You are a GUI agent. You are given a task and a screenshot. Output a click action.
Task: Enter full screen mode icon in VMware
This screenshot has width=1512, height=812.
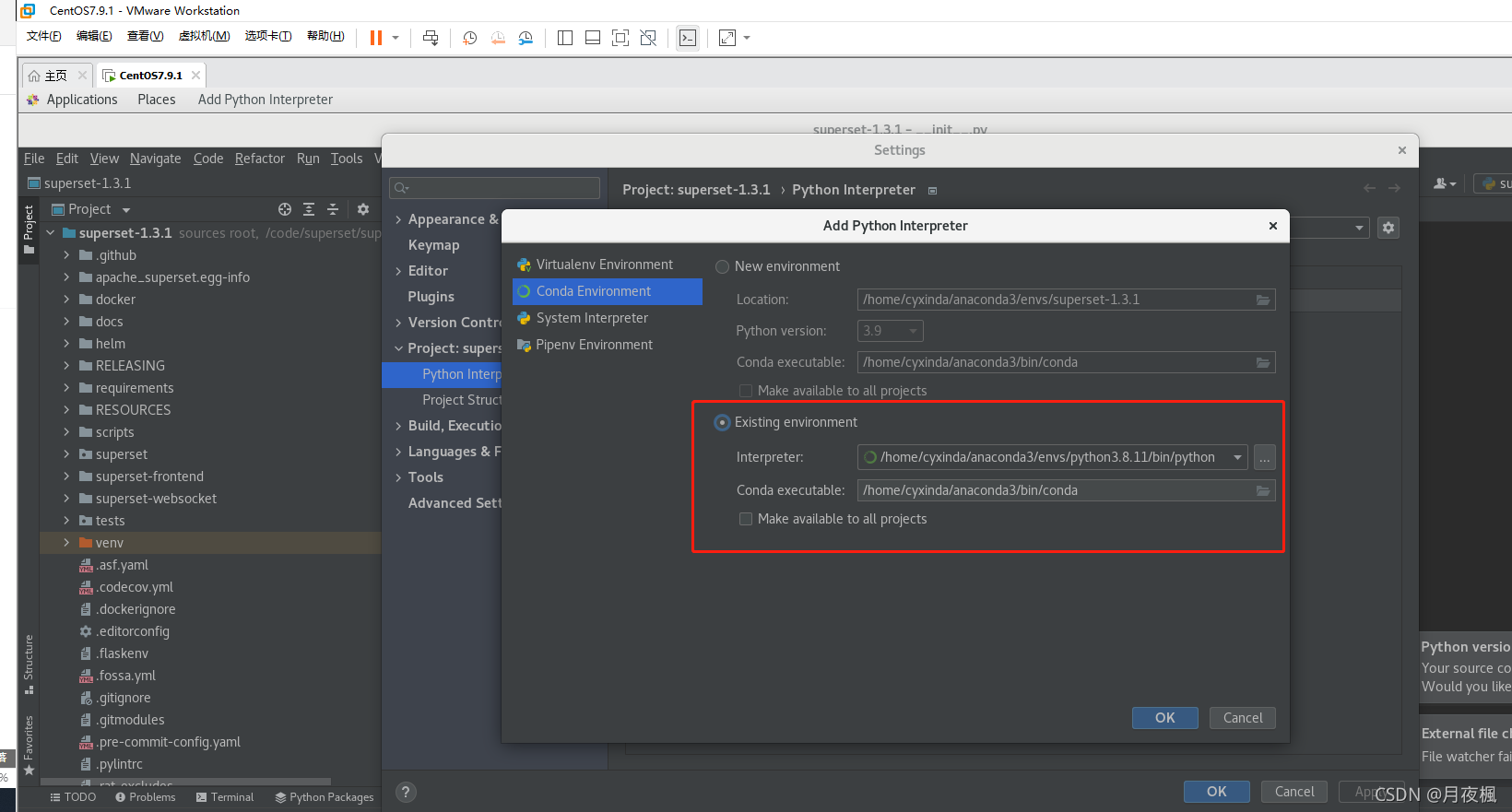(x=620, y=38)
